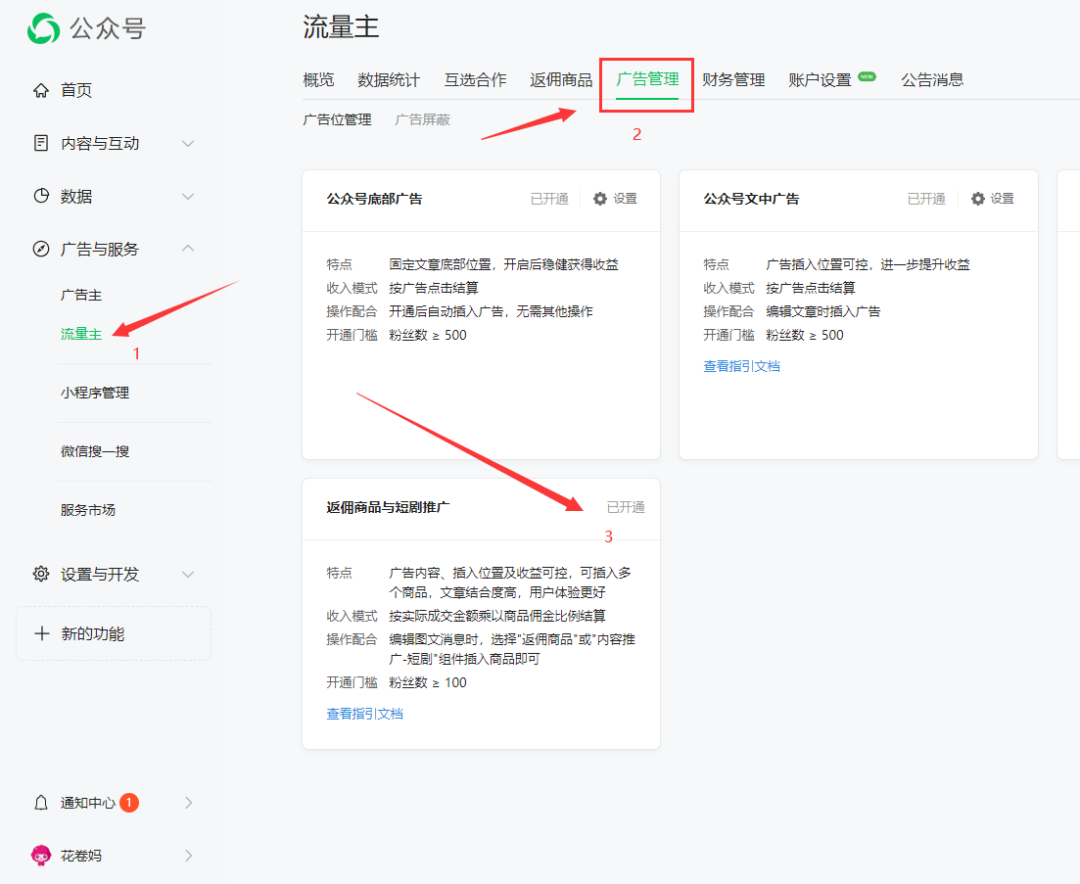Viewport: 1080px width, 884px height.
Task: Click the 流量主 page heading
Action: pyautogui.click(x=341, y=27)
